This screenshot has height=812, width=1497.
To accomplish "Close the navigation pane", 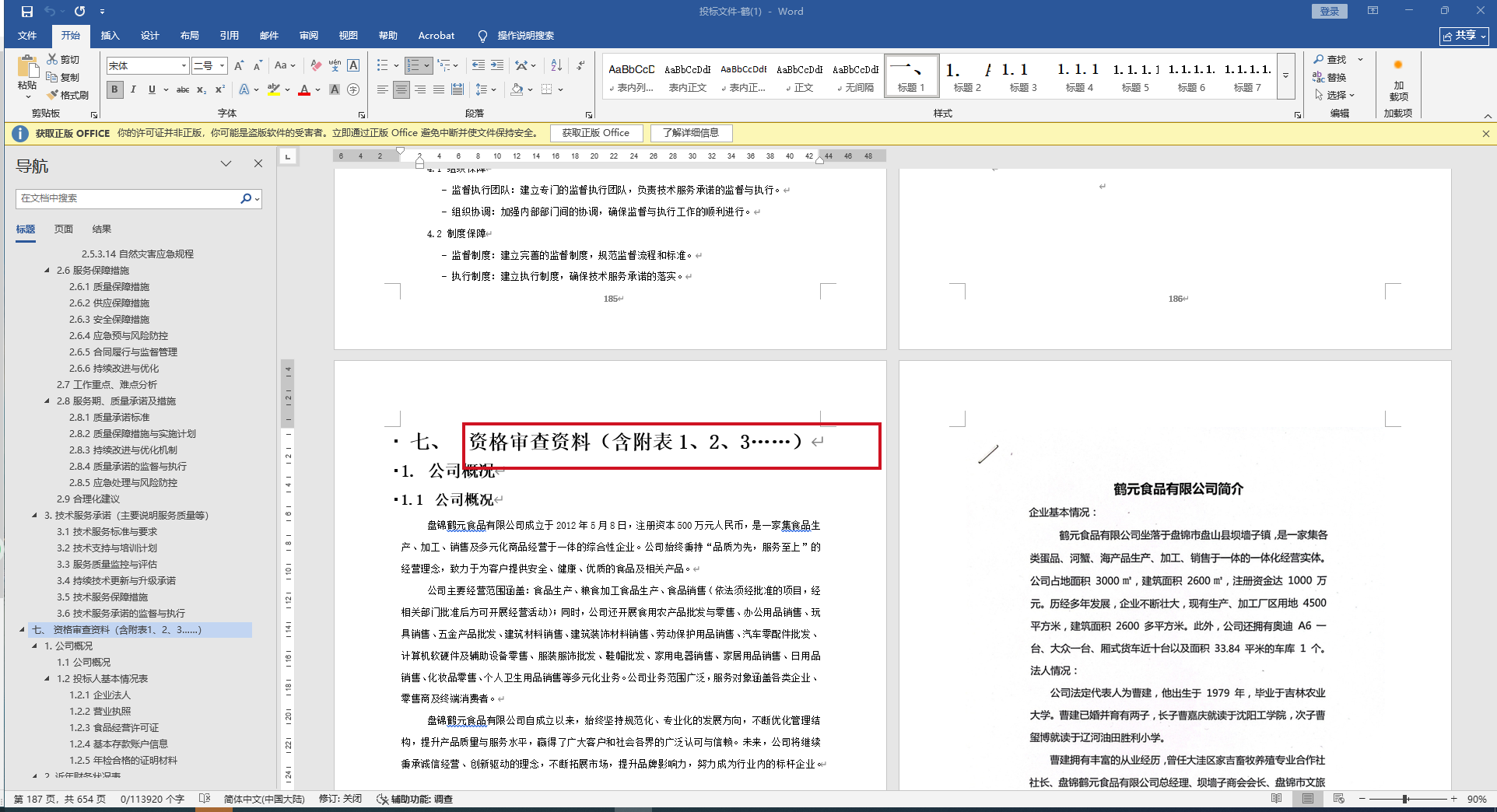I will click(258, 163).
